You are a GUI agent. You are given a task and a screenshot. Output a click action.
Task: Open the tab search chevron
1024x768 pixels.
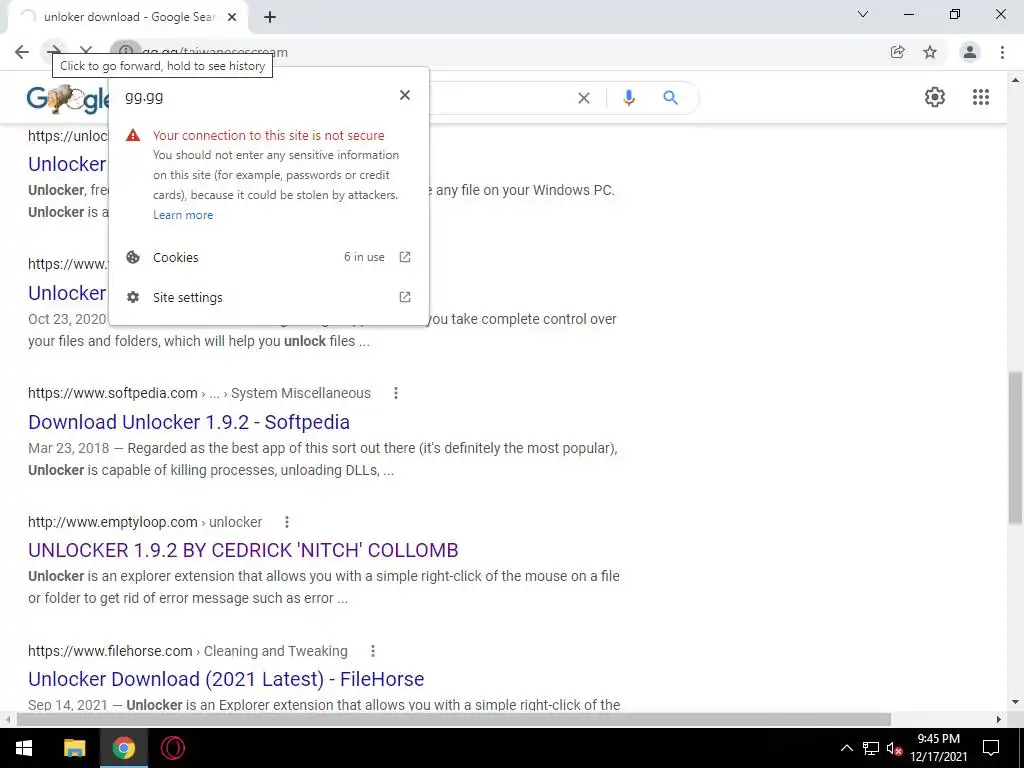[863, 14]
